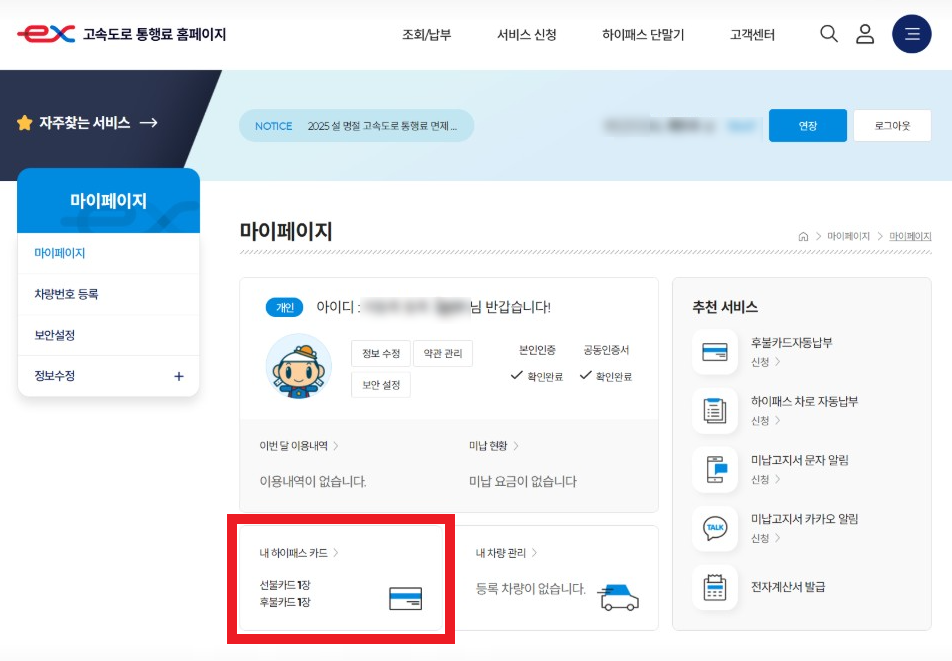Image resolution: width=952 pixels, height=661 pixels.
Task: Click the search magnifier icon
Action: point(829,33)
